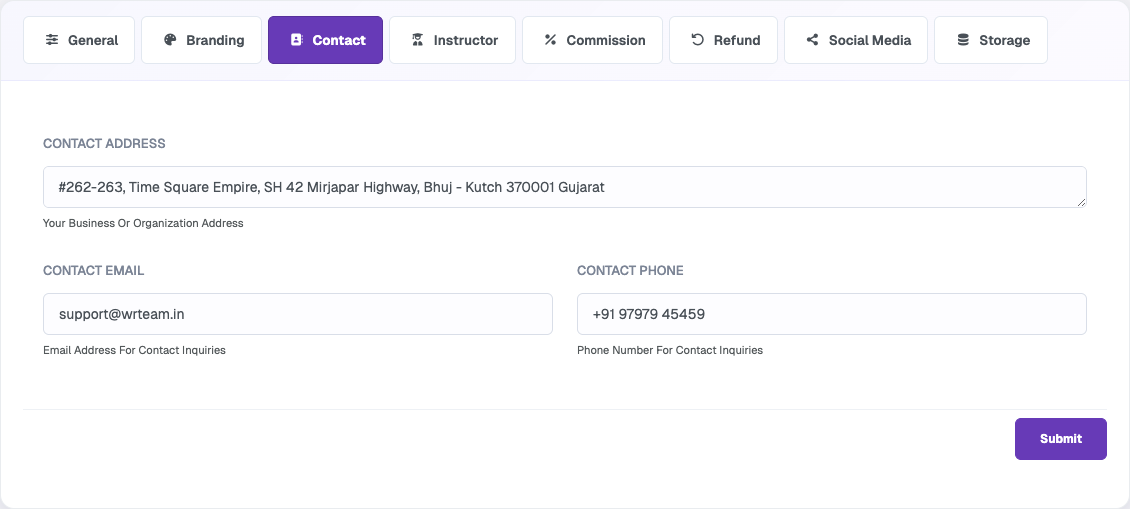Click the palette icon on Branding tab

click(170, 40)
